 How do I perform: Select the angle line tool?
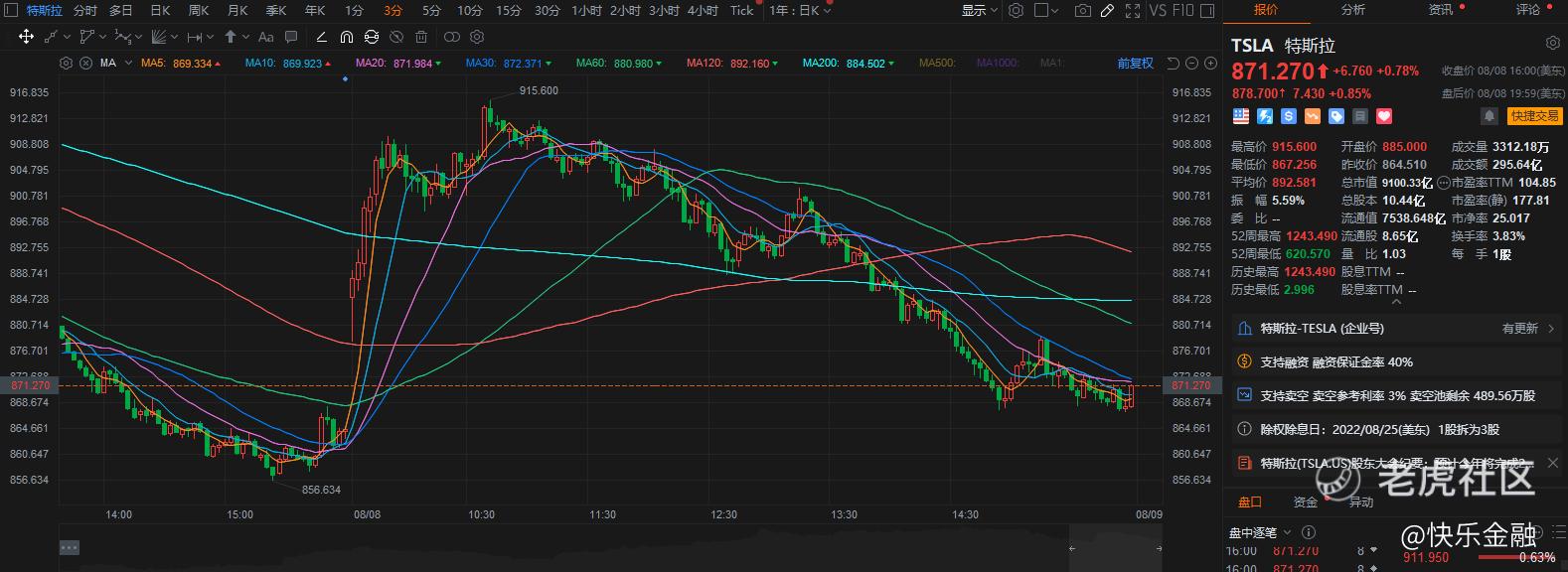click(x=321, y=37)
